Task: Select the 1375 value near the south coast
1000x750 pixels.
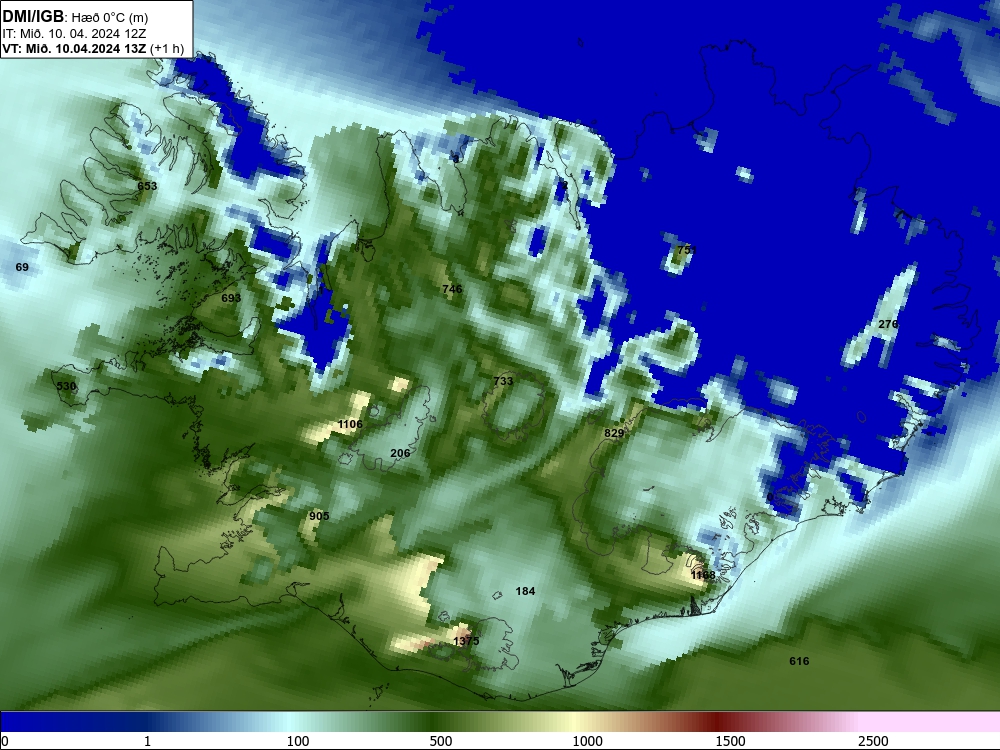Action: [466, 641]
